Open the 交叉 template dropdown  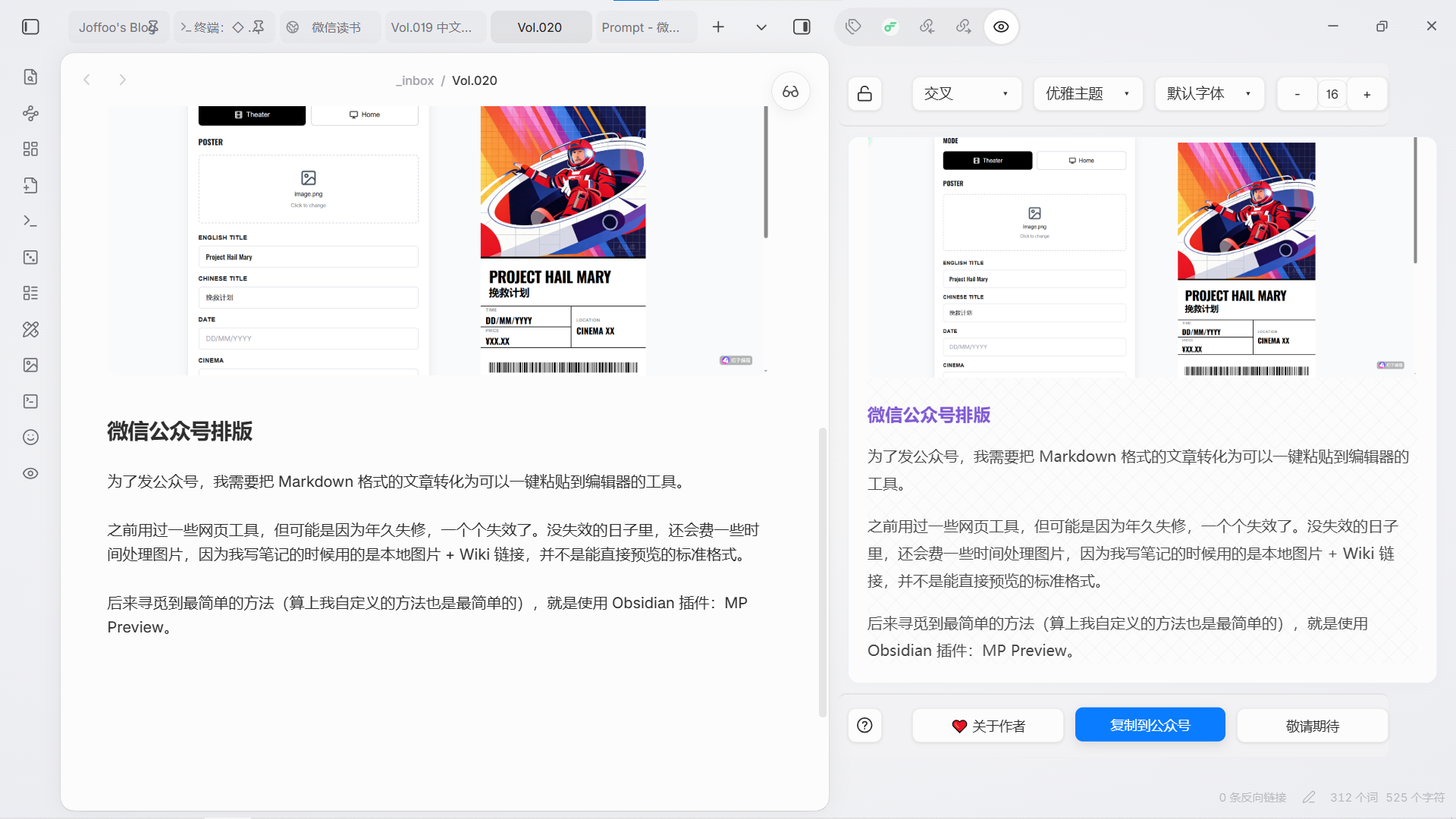coord(966,94)
